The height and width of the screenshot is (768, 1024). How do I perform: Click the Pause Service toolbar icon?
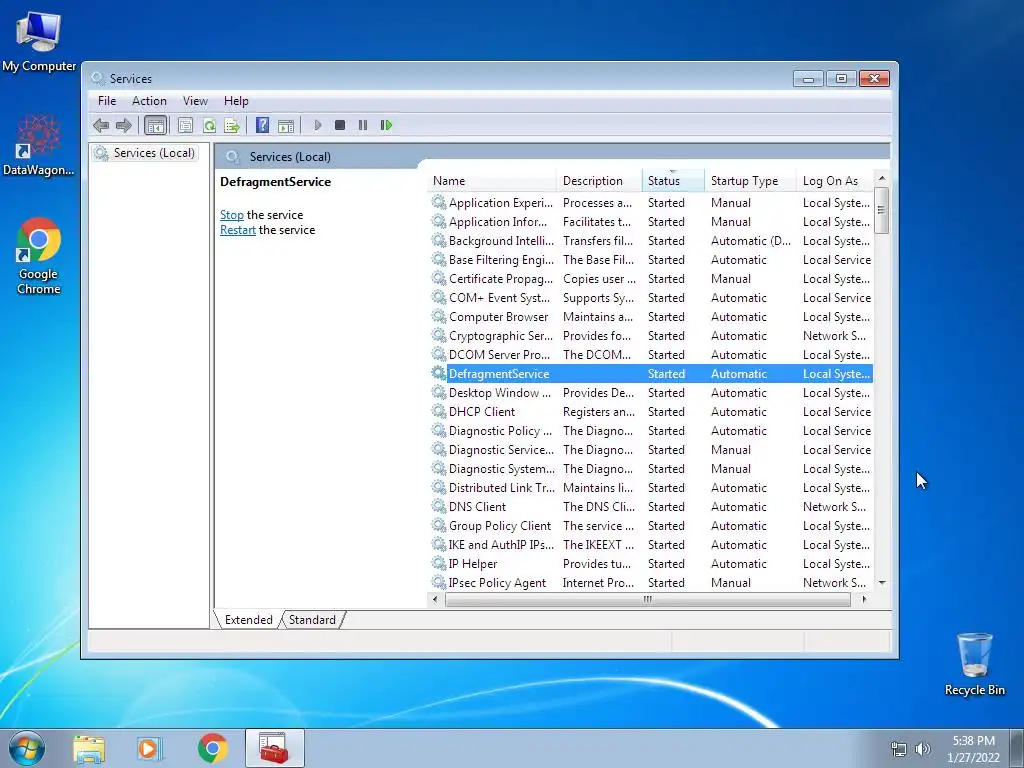point(362,125)
